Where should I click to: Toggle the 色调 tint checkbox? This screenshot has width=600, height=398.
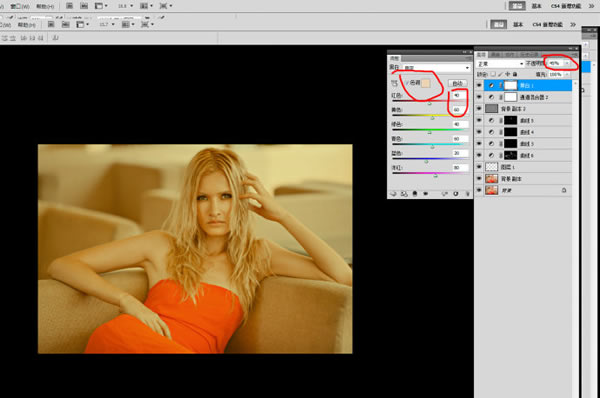[x=408, y=83]
